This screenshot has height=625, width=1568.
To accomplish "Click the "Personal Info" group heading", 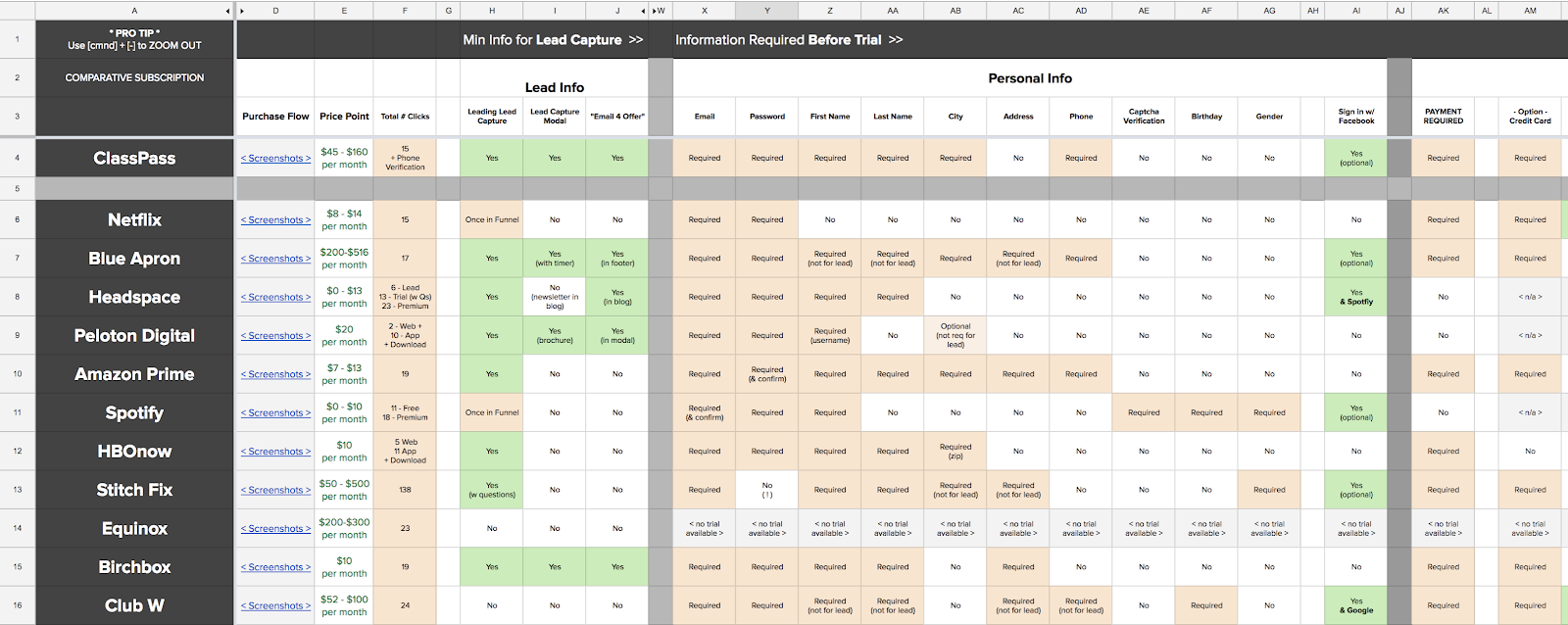I will (x=1030, y=78).
